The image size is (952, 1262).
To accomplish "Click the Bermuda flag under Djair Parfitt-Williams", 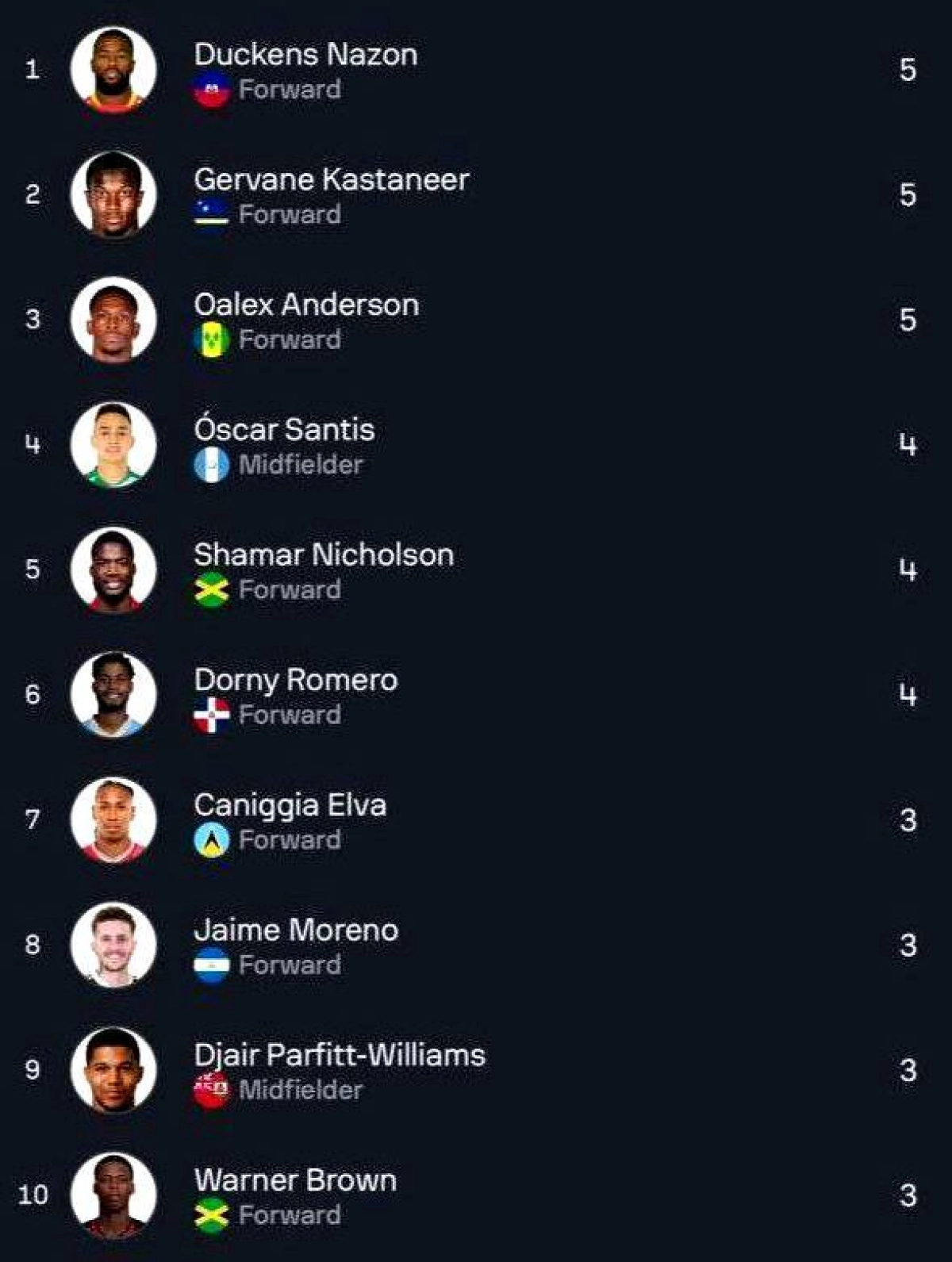I will 212,1090.
